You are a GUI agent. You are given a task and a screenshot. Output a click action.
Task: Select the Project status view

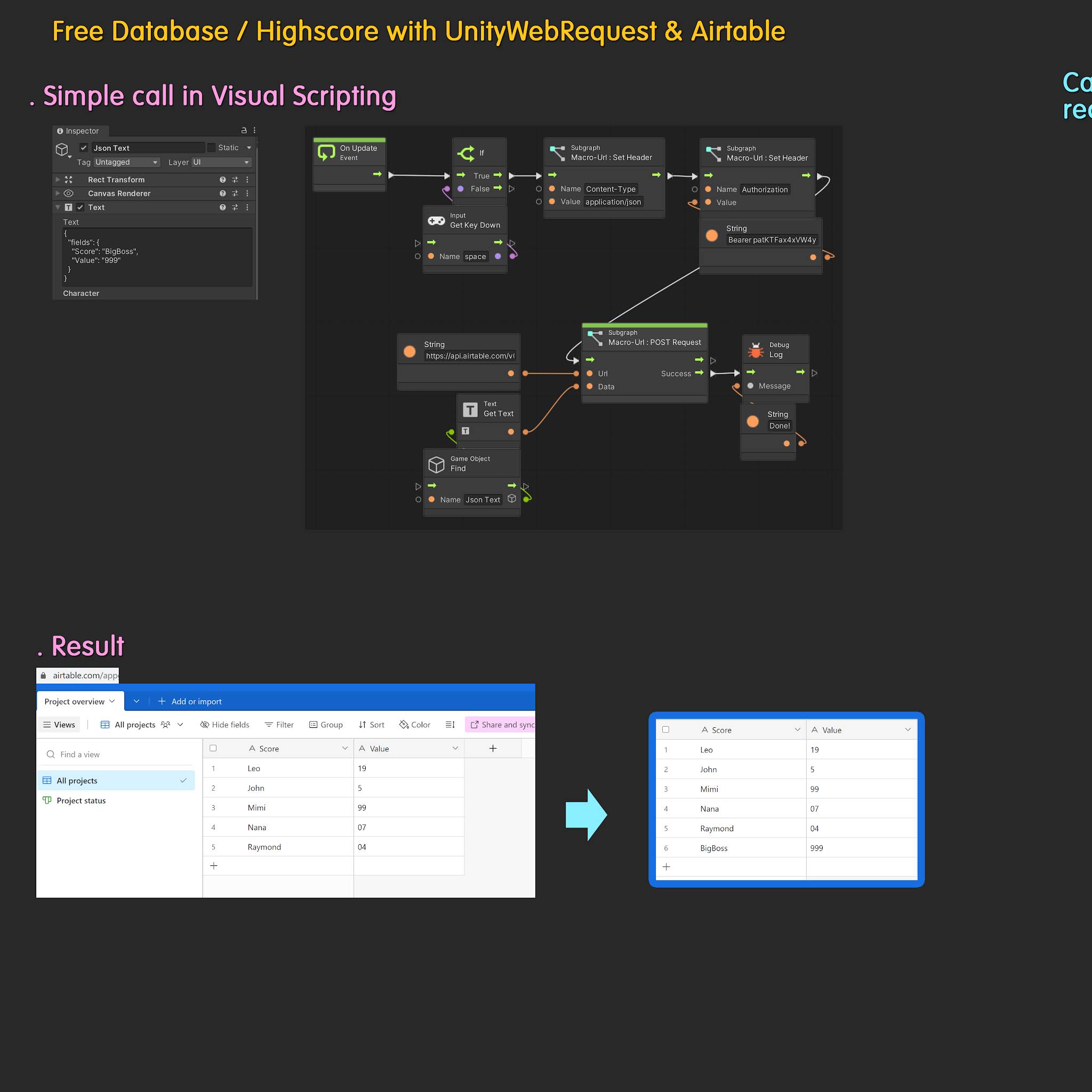pos(81,800)
